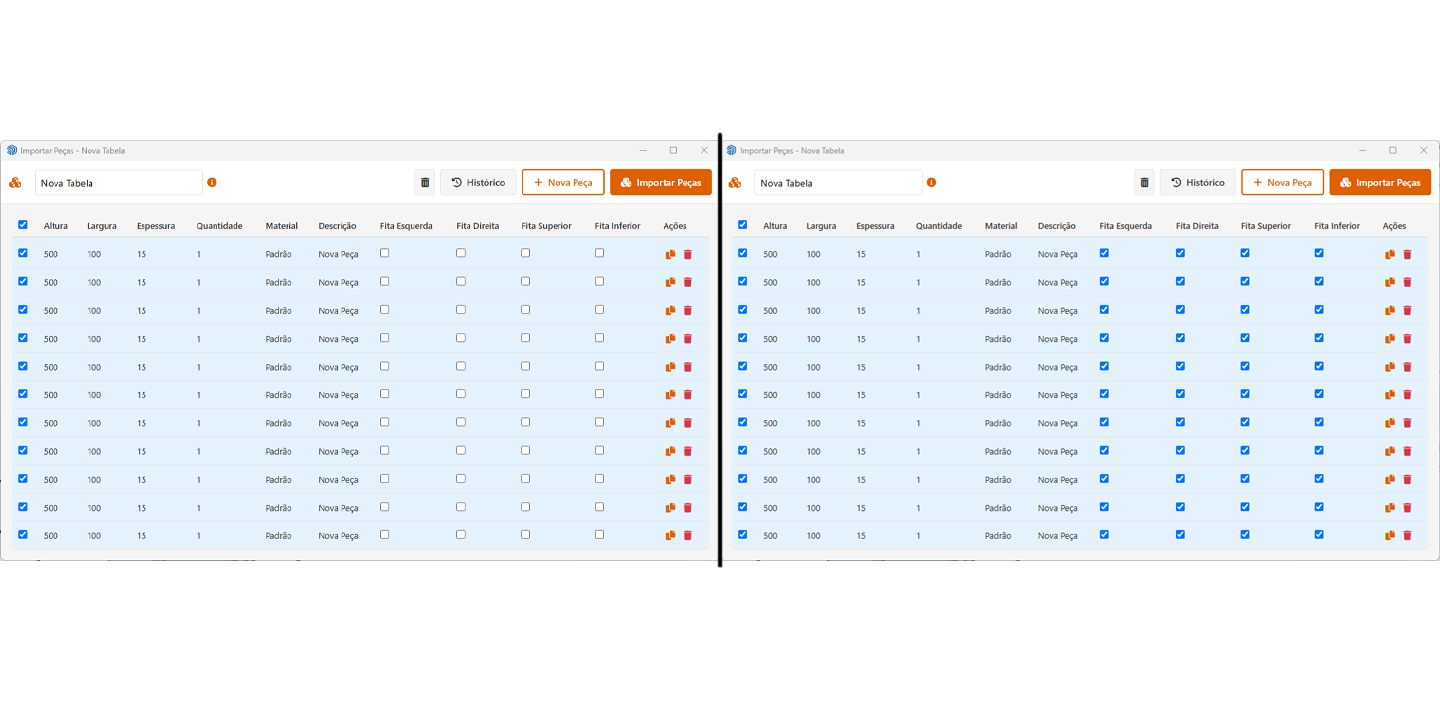
Task: Click the Material column header in right window
Action: (1000, 226)
